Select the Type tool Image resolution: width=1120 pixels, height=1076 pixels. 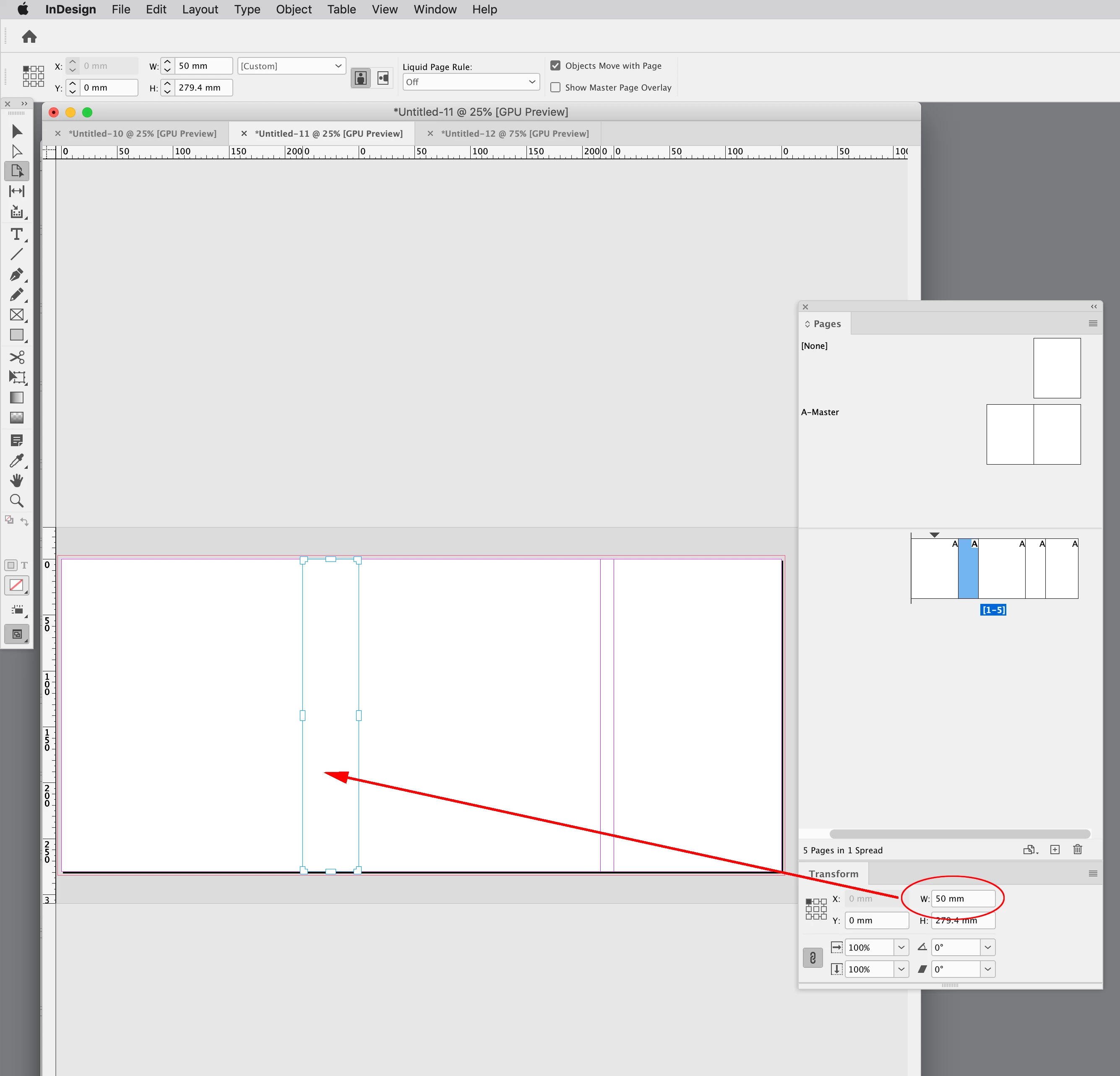[17, 234]
